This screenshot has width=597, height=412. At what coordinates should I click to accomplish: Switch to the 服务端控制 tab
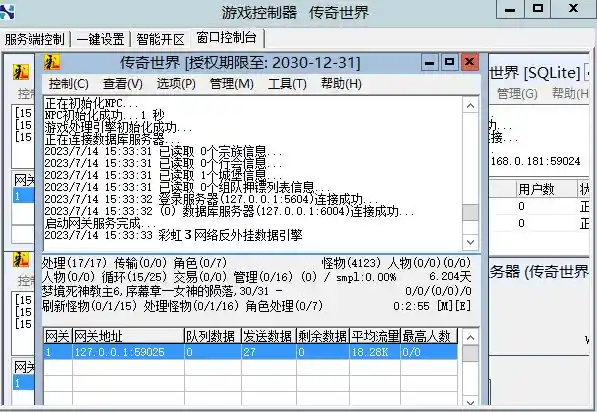point(35,39)
